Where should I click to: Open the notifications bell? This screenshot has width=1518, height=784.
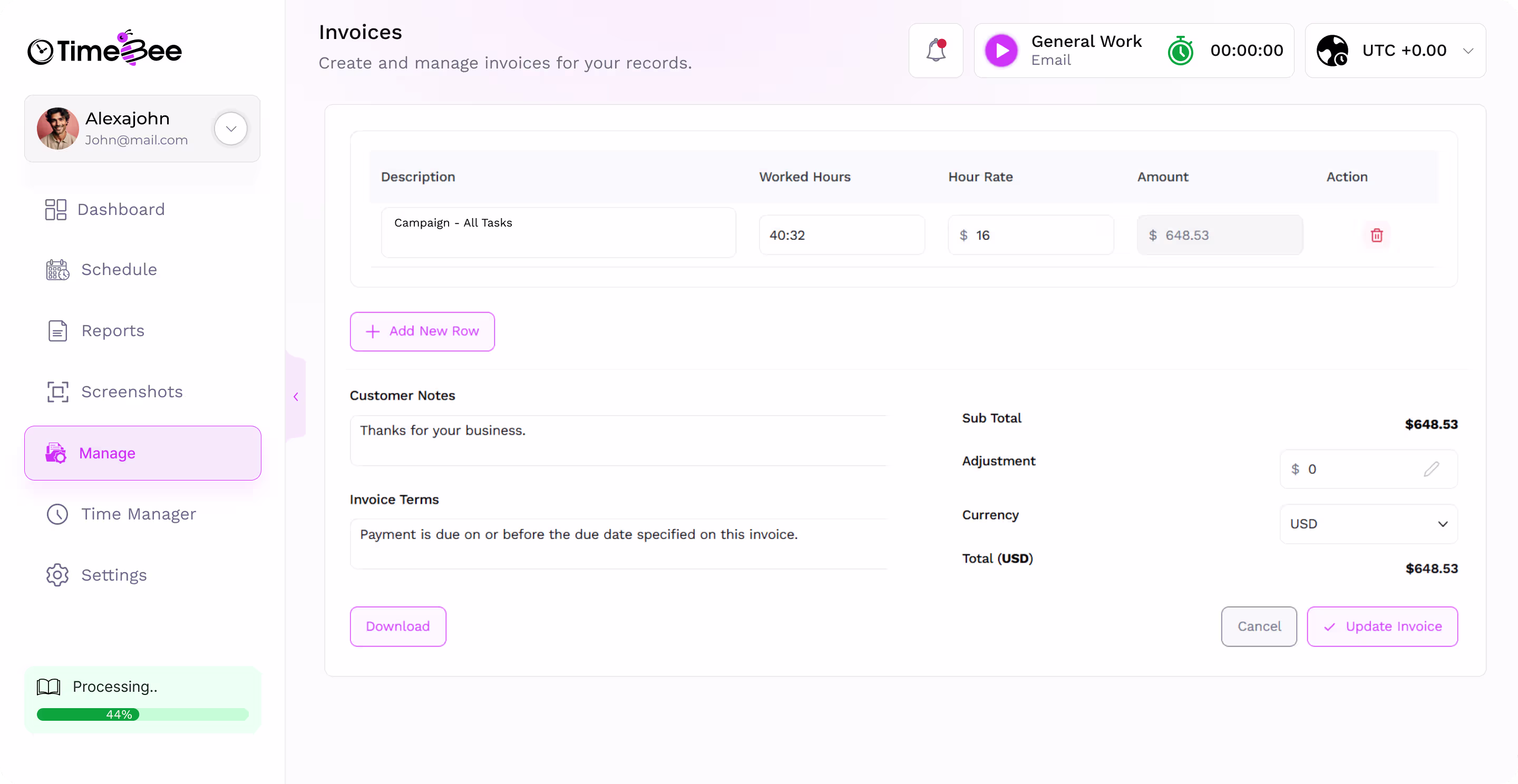pyautogui.click(x=936, y=51)
